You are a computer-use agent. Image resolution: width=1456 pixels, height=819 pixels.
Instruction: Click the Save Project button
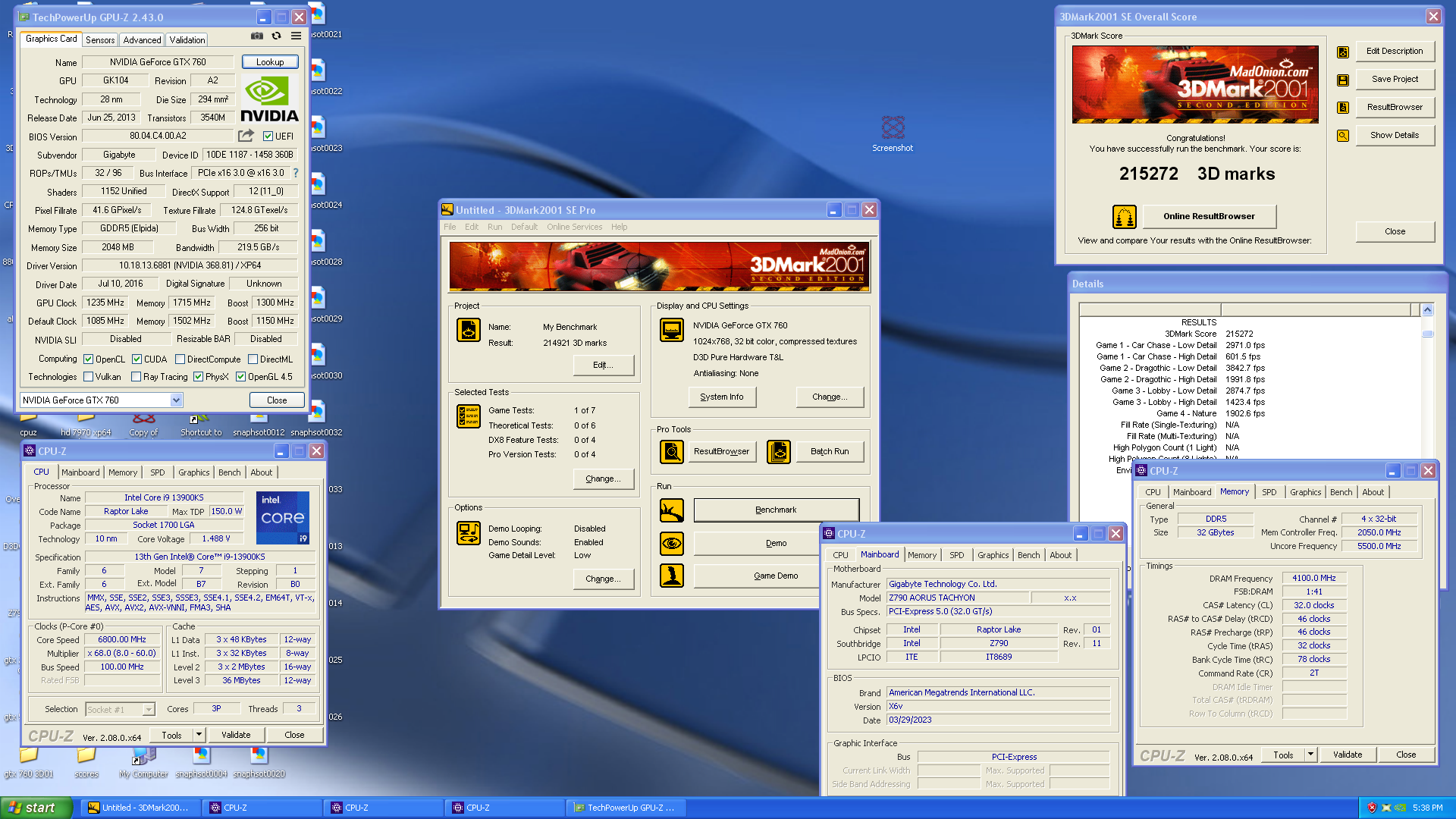(1395, 79)
